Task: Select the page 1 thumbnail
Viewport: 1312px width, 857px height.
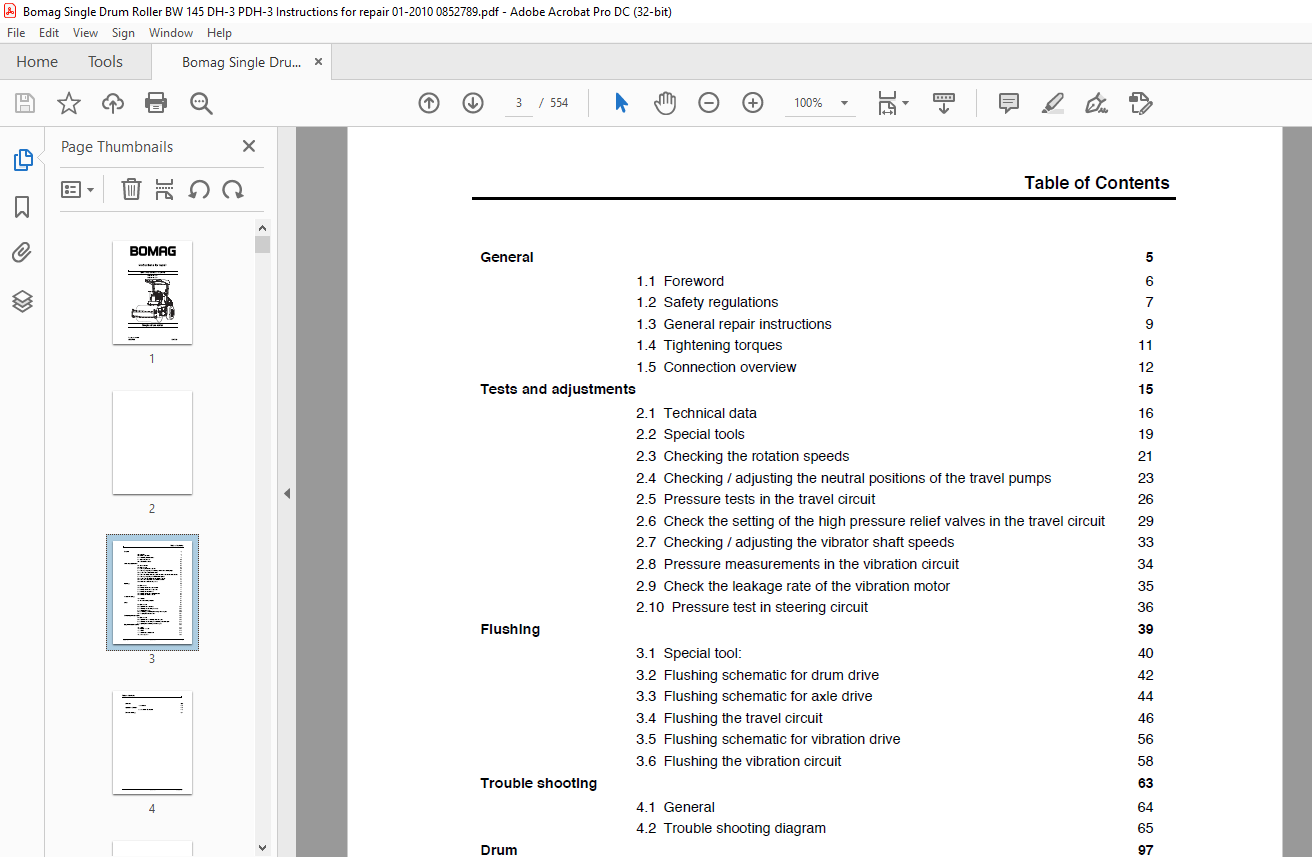Action: pos(152,292)
